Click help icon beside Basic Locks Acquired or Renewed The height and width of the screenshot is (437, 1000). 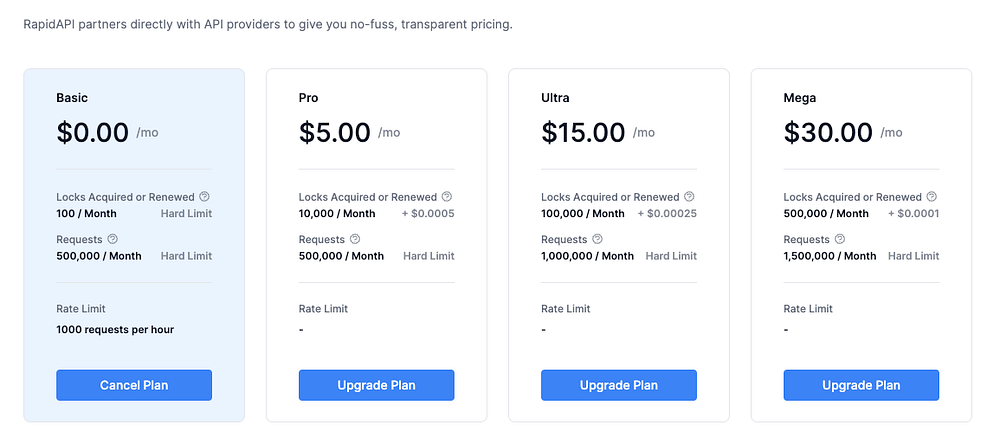tap(205, 197)
